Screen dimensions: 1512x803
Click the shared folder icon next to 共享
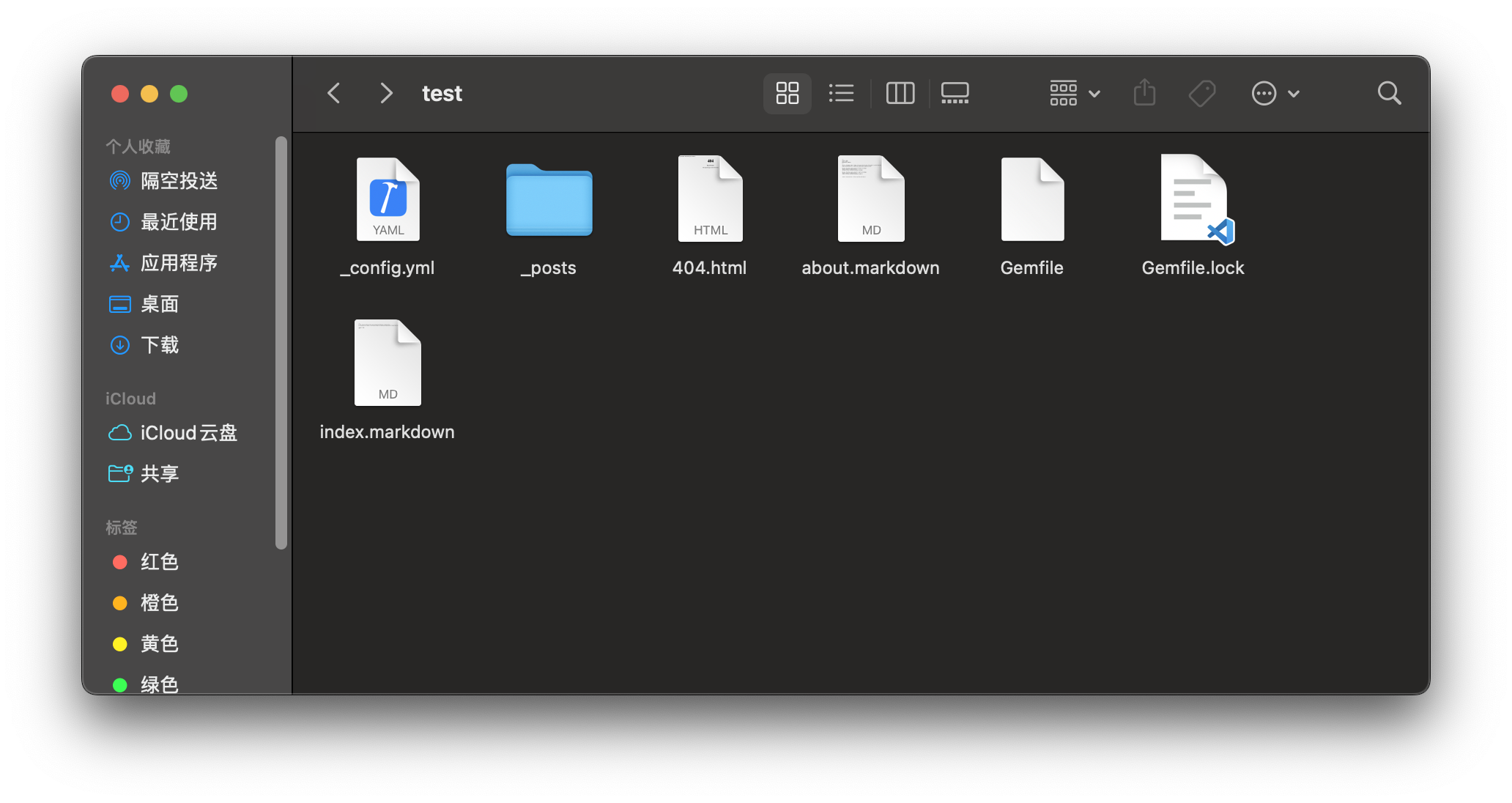(120, 474)
